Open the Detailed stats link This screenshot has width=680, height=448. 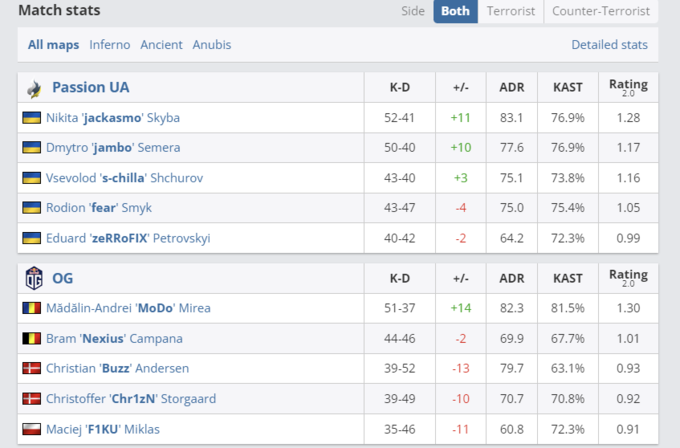pos(609,45)
